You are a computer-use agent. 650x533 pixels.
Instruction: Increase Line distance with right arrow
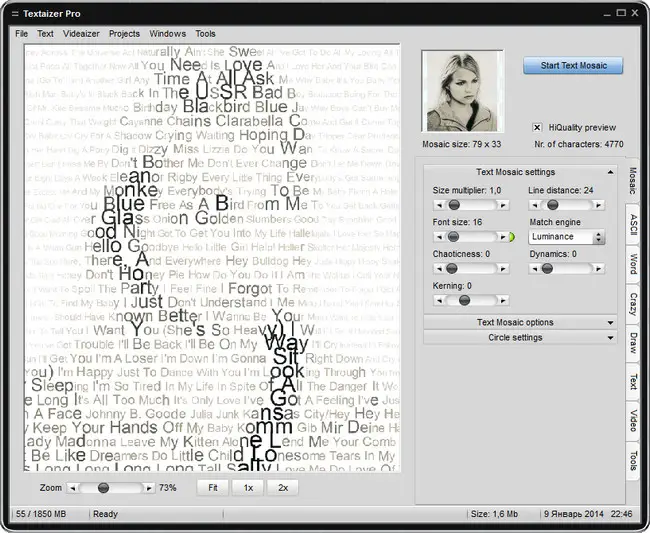pyautogui.click(x=598, y=205)
